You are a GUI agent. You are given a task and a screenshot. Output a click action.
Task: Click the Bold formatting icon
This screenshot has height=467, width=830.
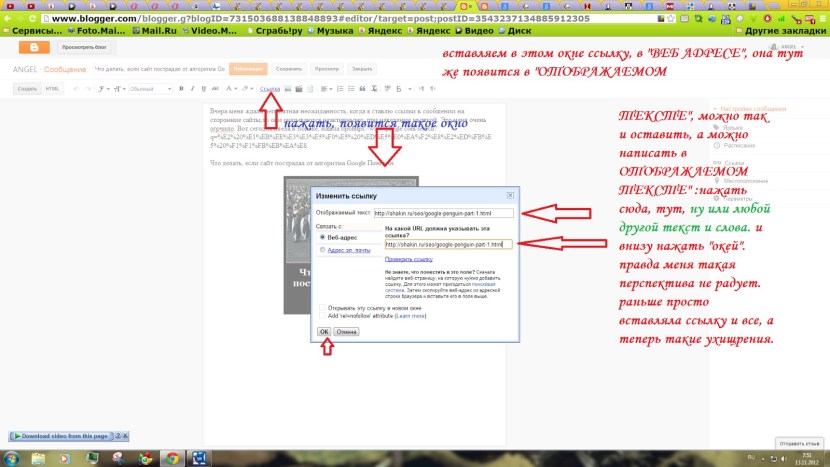pyautogui.click(x=180, y=89)
